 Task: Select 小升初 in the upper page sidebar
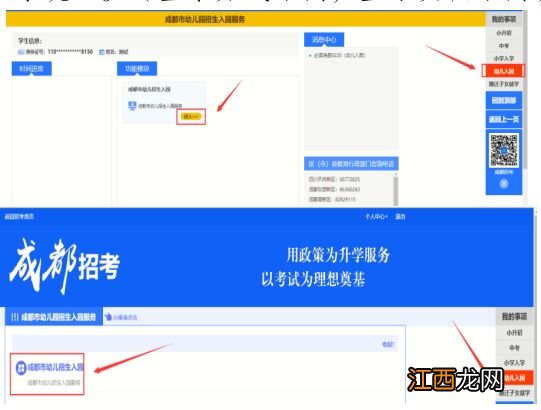504,33
